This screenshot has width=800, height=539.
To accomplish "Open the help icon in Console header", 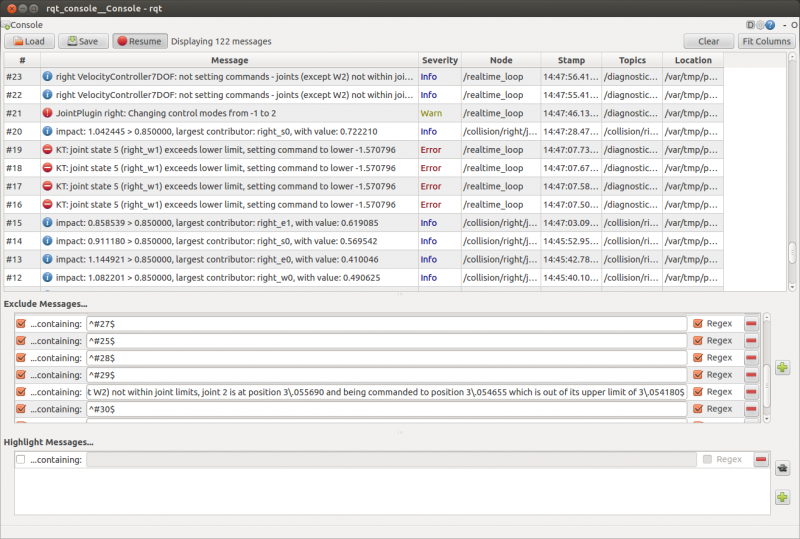I will tap(770, 24).
